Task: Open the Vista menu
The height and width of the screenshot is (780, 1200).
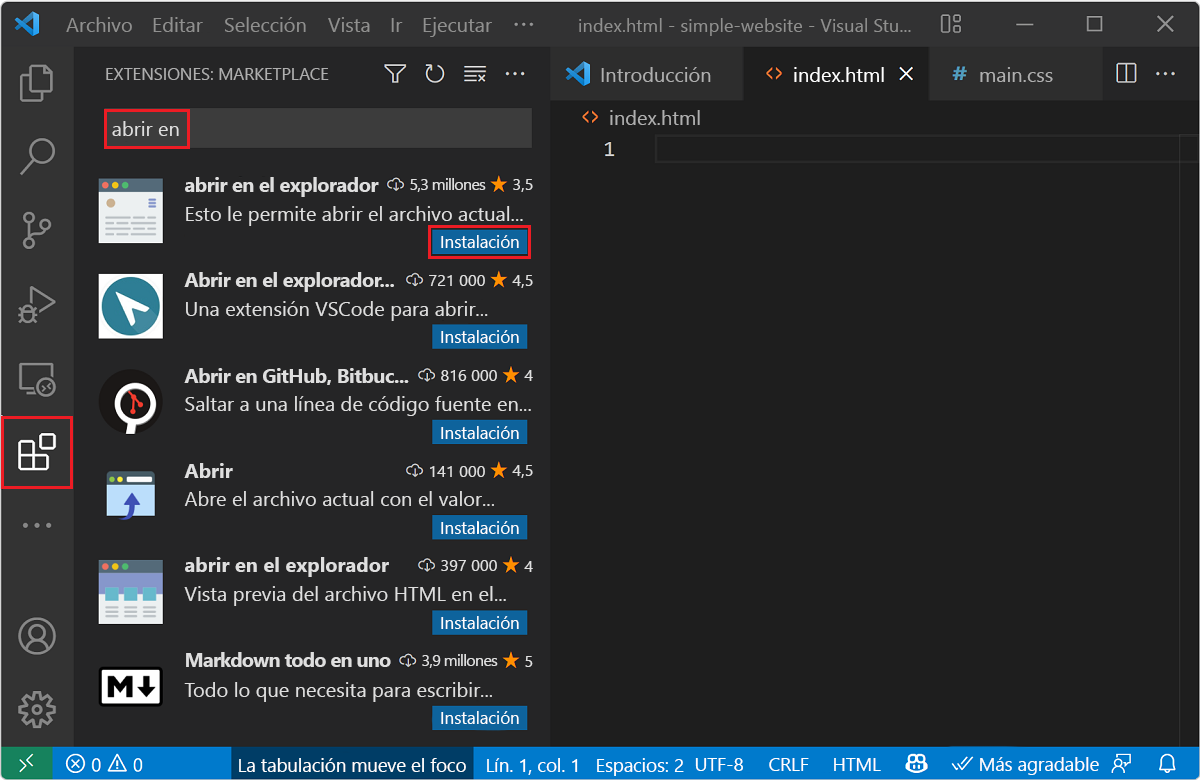Action: point(349,25)
